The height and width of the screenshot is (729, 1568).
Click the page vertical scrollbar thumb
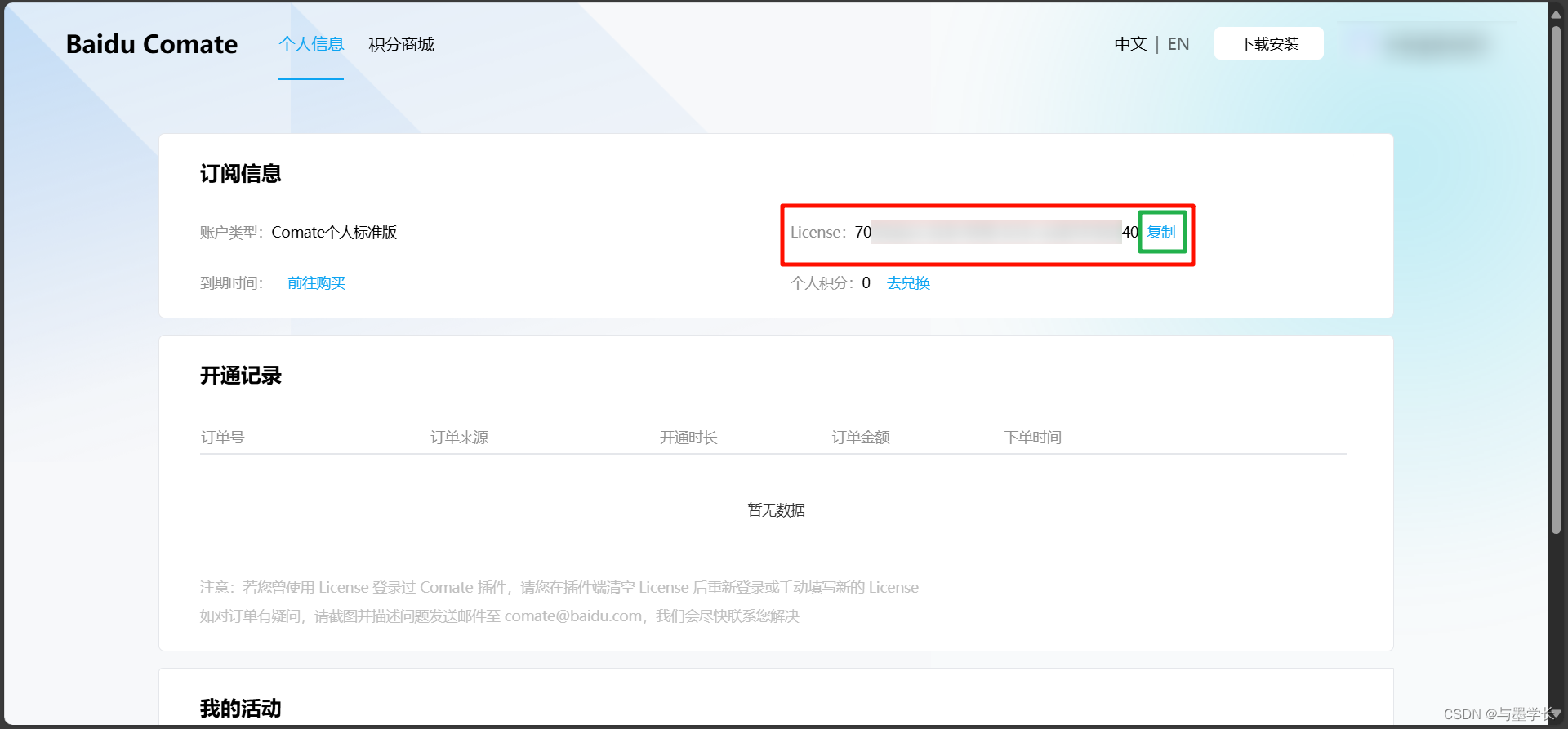click(x=1556, y=280)
